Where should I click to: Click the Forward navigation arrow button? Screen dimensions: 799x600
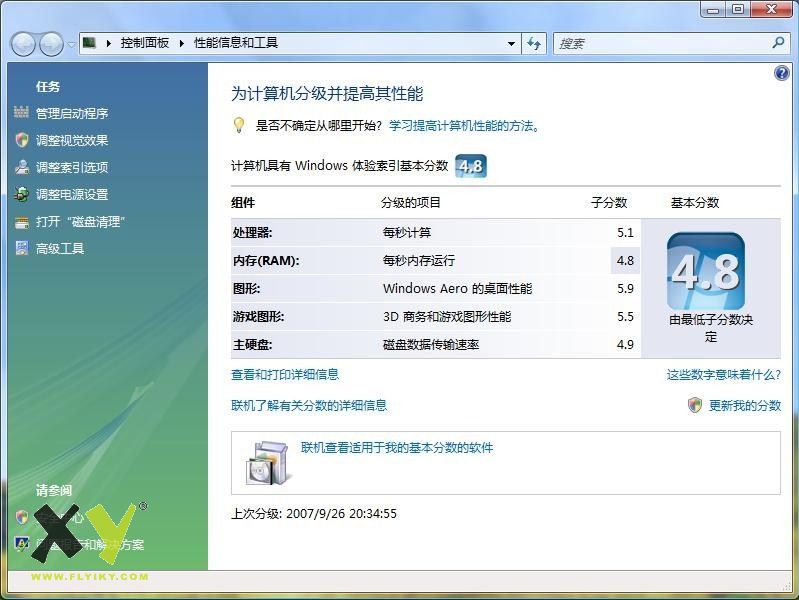pos(51,44)
